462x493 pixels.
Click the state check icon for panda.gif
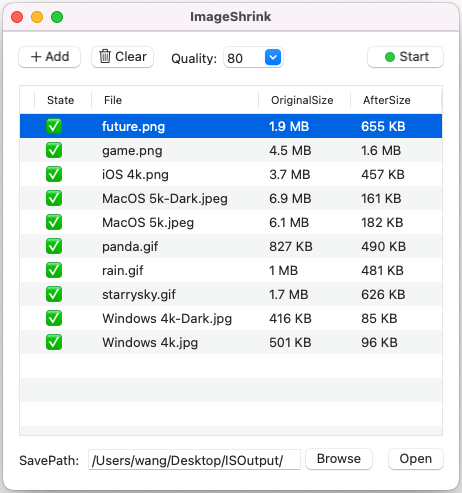pos(54,246)
